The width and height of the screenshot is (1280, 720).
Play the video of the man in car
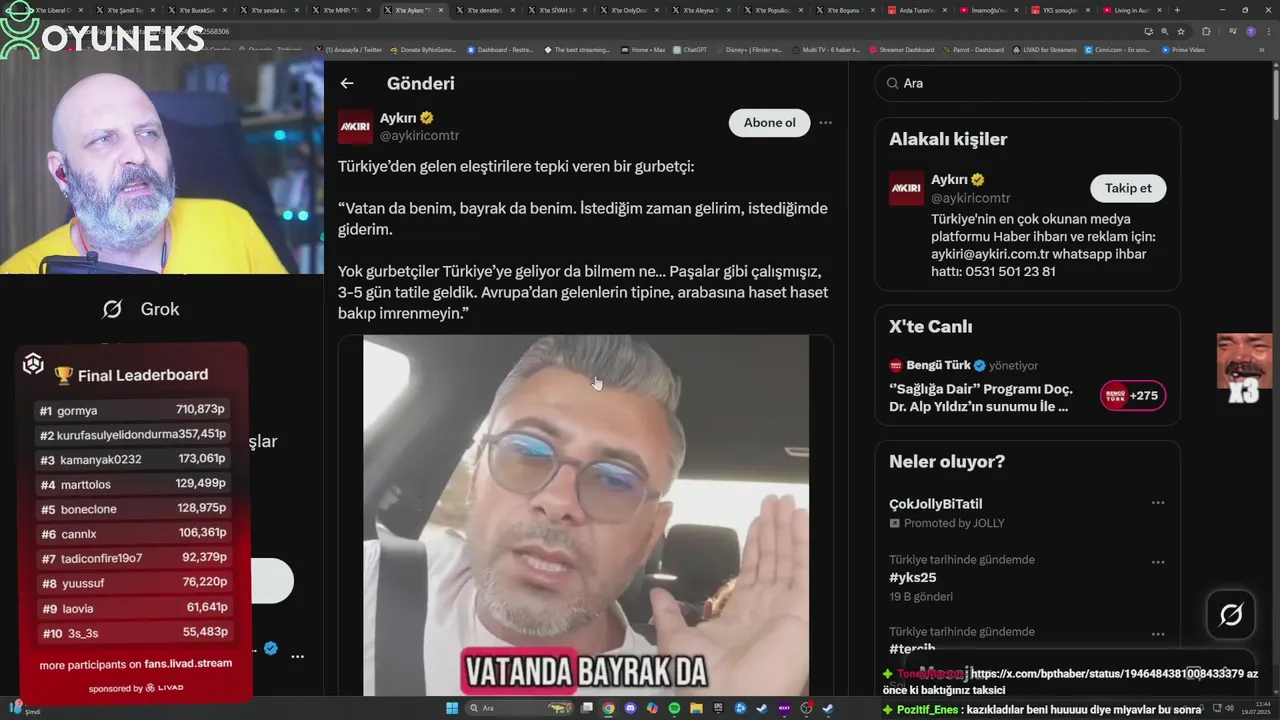[585, 515]
